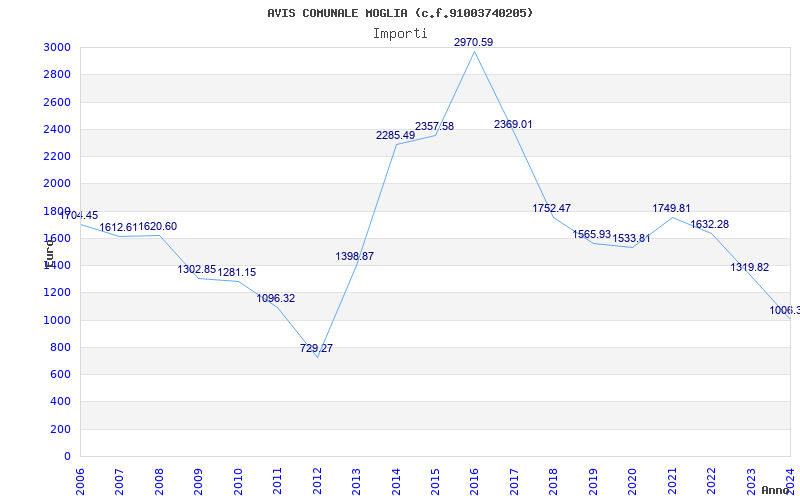Click the 2400 y-axis tick label
The height and width of the screenshot is (500, 800).
(57, 129)
